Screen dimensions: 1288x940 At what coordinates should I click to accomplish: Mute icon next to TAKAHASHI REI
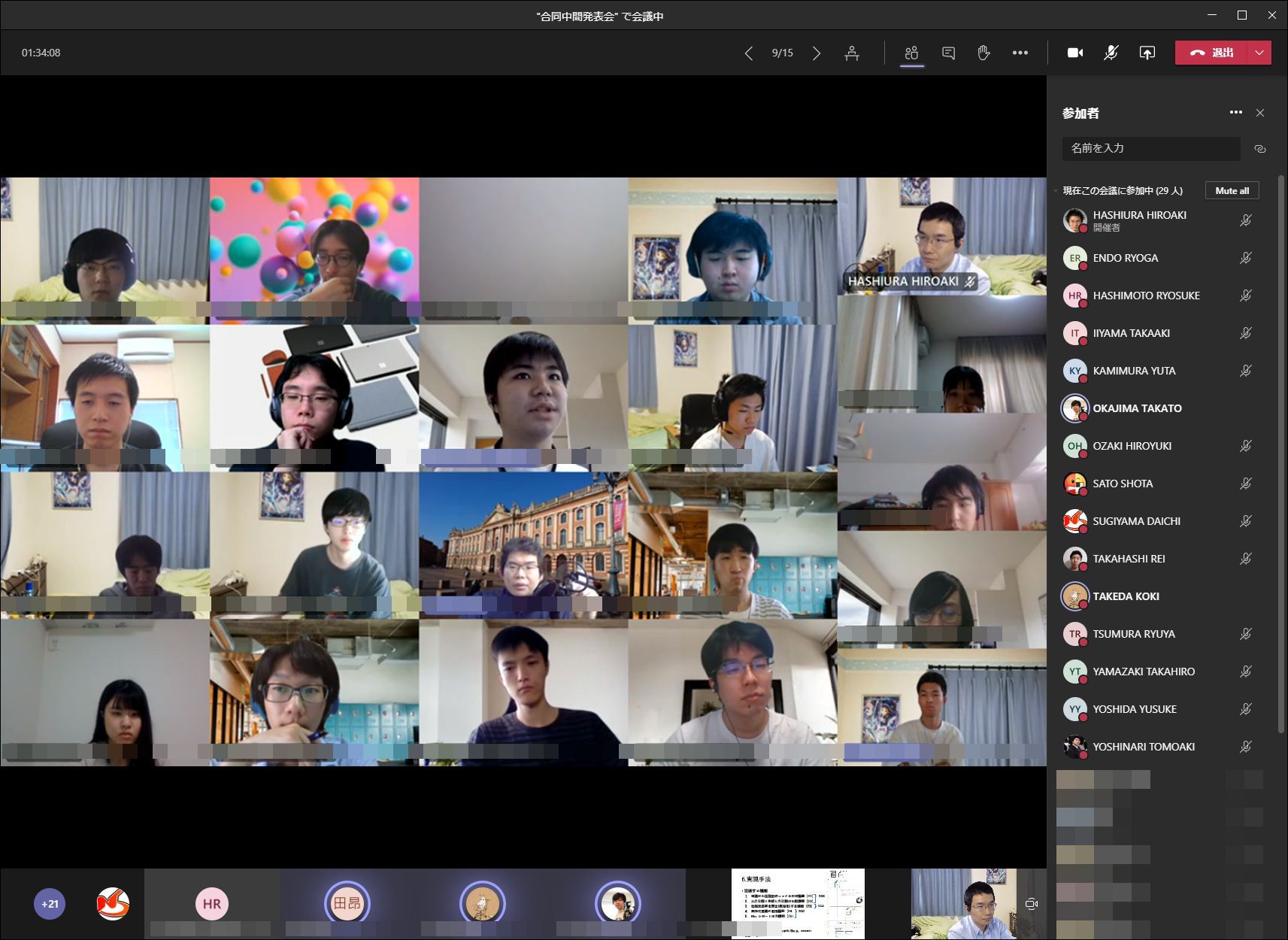click(x=1246, y=559)
